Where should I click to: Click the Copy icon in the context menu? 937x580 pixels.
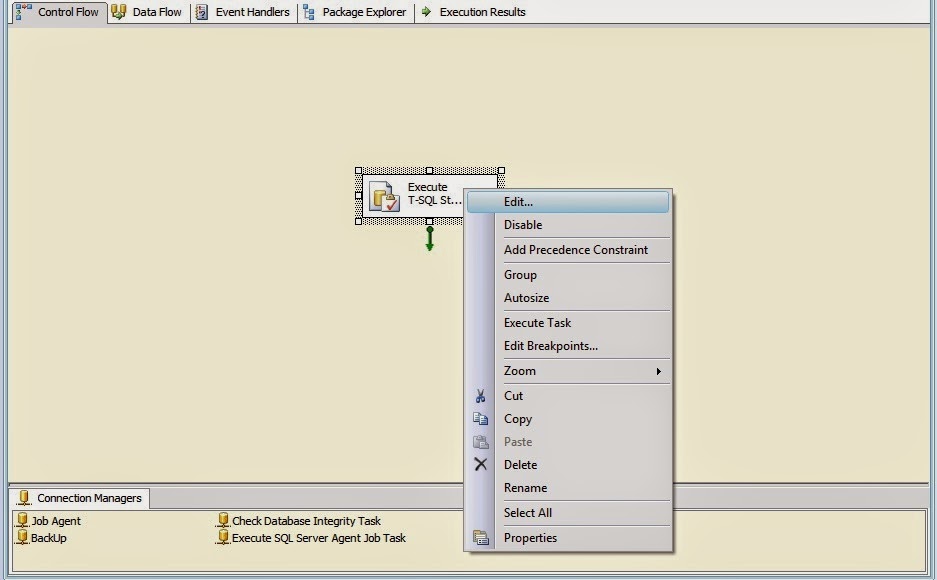482,419
